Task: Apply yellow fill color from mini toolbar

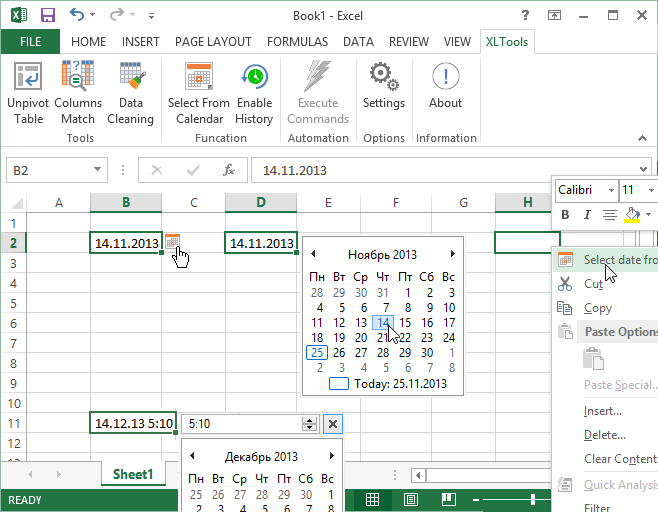Action: [632, 215]
